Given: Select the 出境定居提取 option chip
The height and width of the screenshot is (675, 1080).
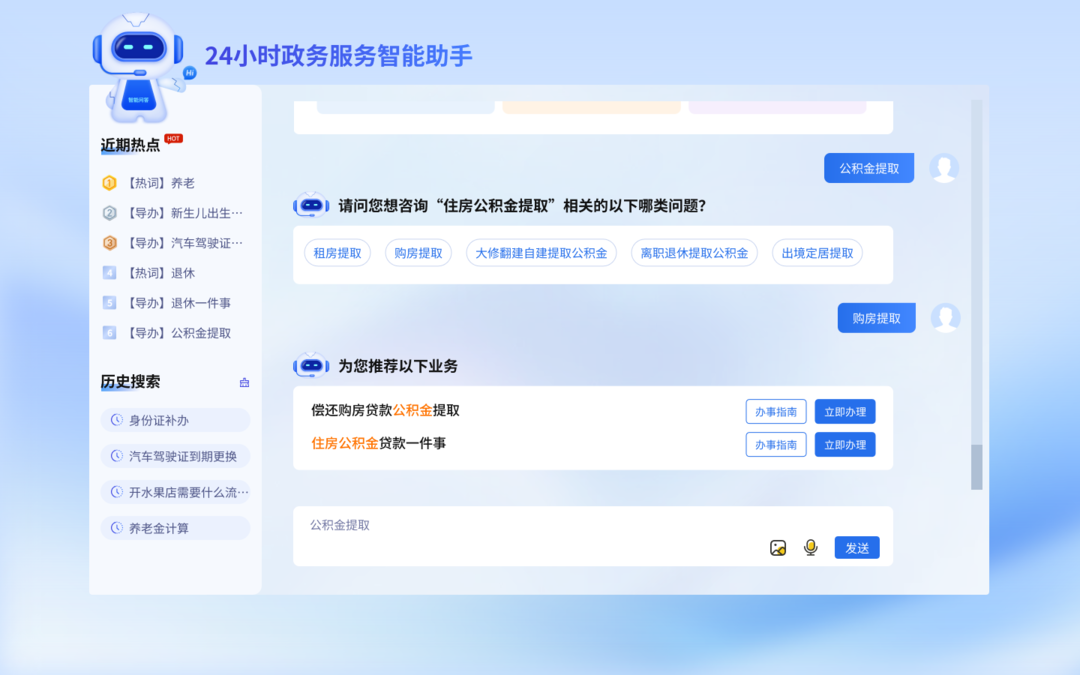Looking at the screenshot, I should (x=817, y=253).
